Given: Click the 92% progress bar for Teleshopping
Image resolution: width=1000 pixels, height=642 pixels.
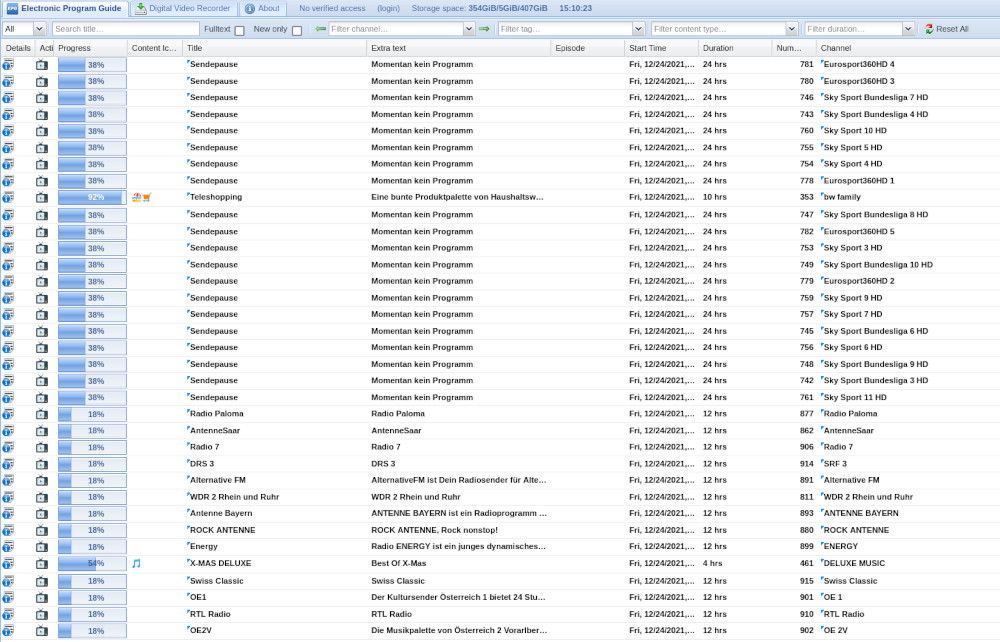Looking at the screenshot, I should (x=92, y=198).
